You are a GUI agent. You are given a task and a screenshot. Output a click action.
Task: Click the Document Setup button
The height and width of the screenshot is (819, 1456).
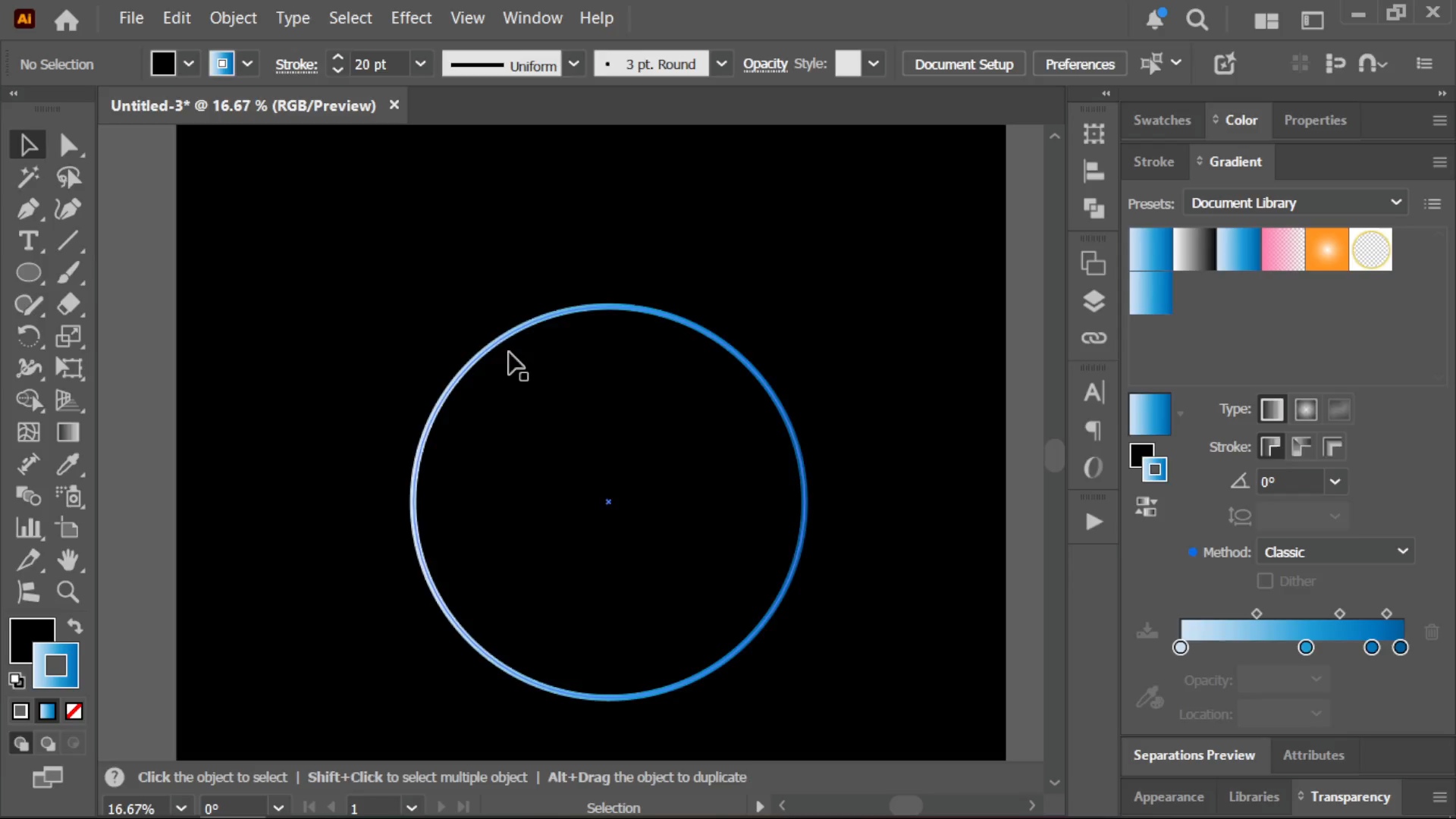(x=964, y=64)
